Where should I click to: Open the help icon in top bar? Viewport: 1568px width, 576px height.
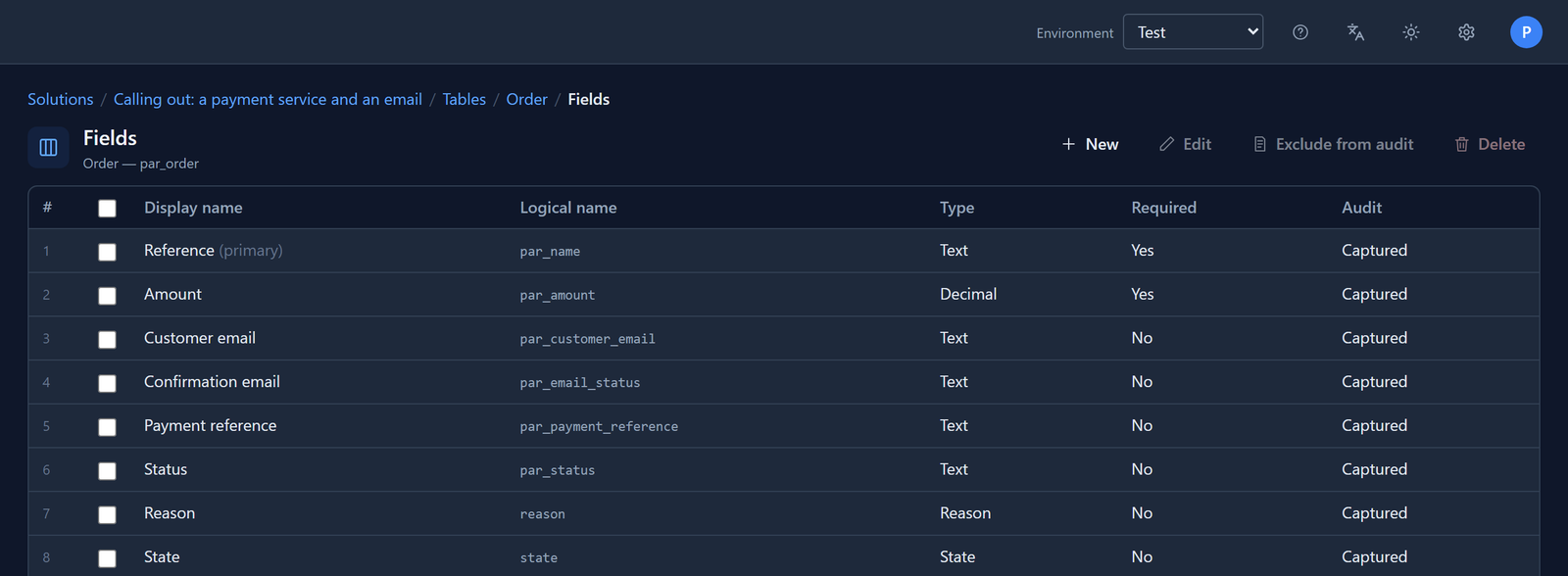pos(1300,32)
